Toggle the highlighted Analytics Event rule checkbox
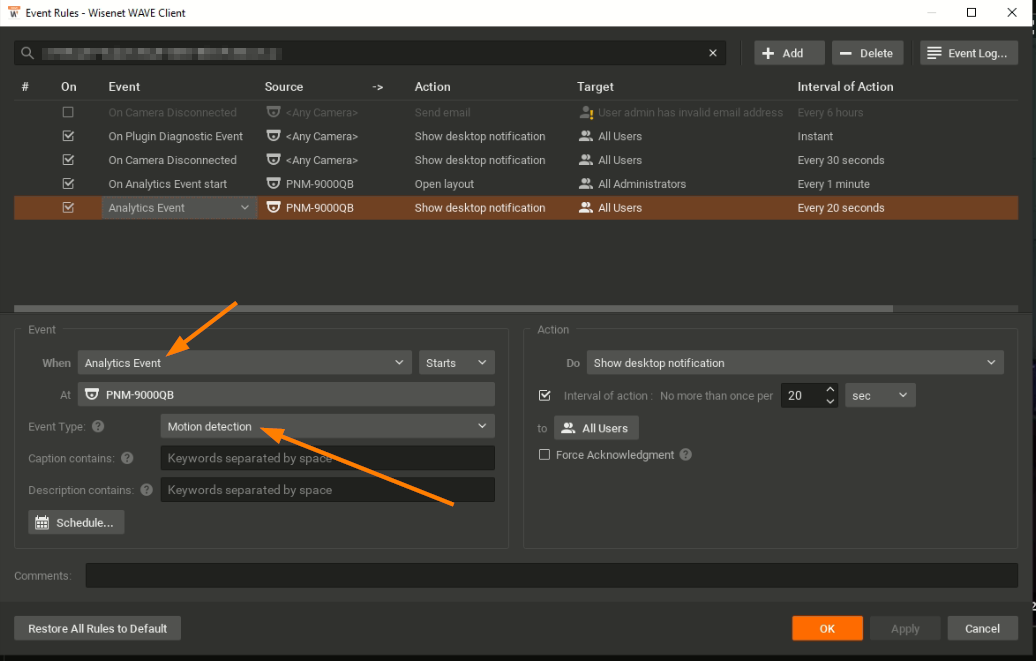The height and width of the screenshot is (661, 1036). pos(68,208)
